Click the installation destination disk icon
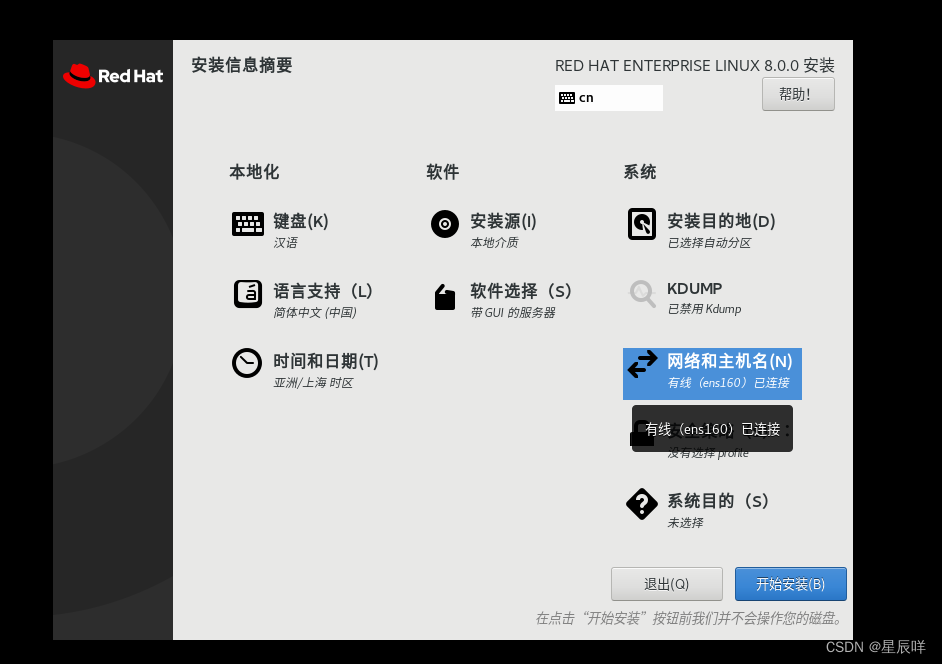This screenshot has height=664, width=942. pyautogui.click(x=642, y=224)
